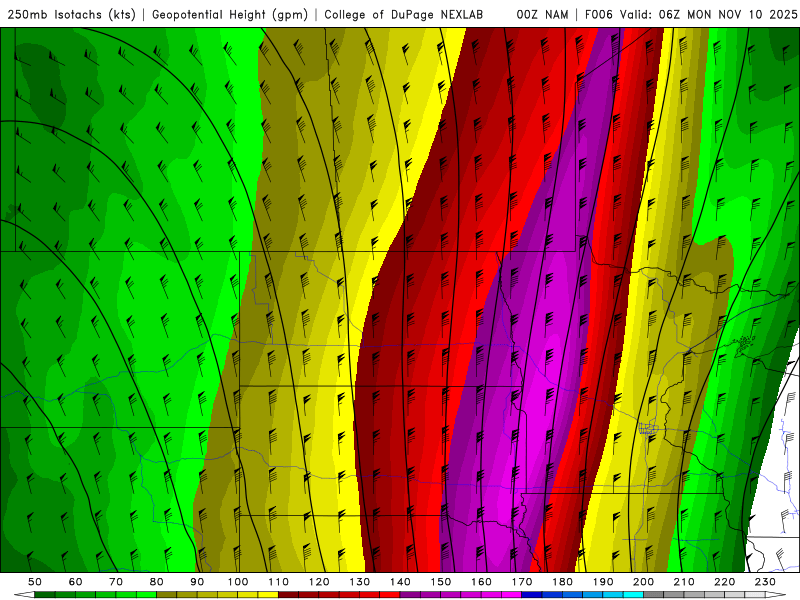Click the bright yellow swatch in the color bar

(x=268, y=595)
